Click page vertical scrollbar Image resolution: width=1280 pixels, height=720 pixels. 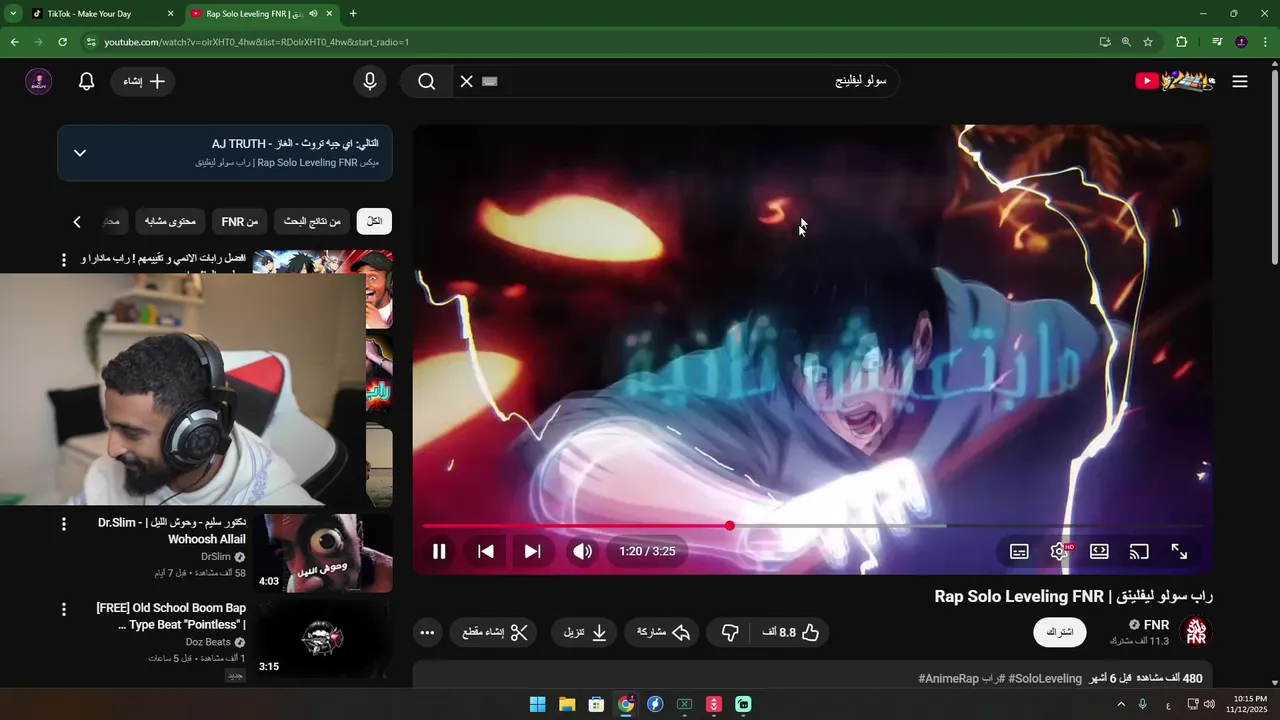[x=1274, y=165]
